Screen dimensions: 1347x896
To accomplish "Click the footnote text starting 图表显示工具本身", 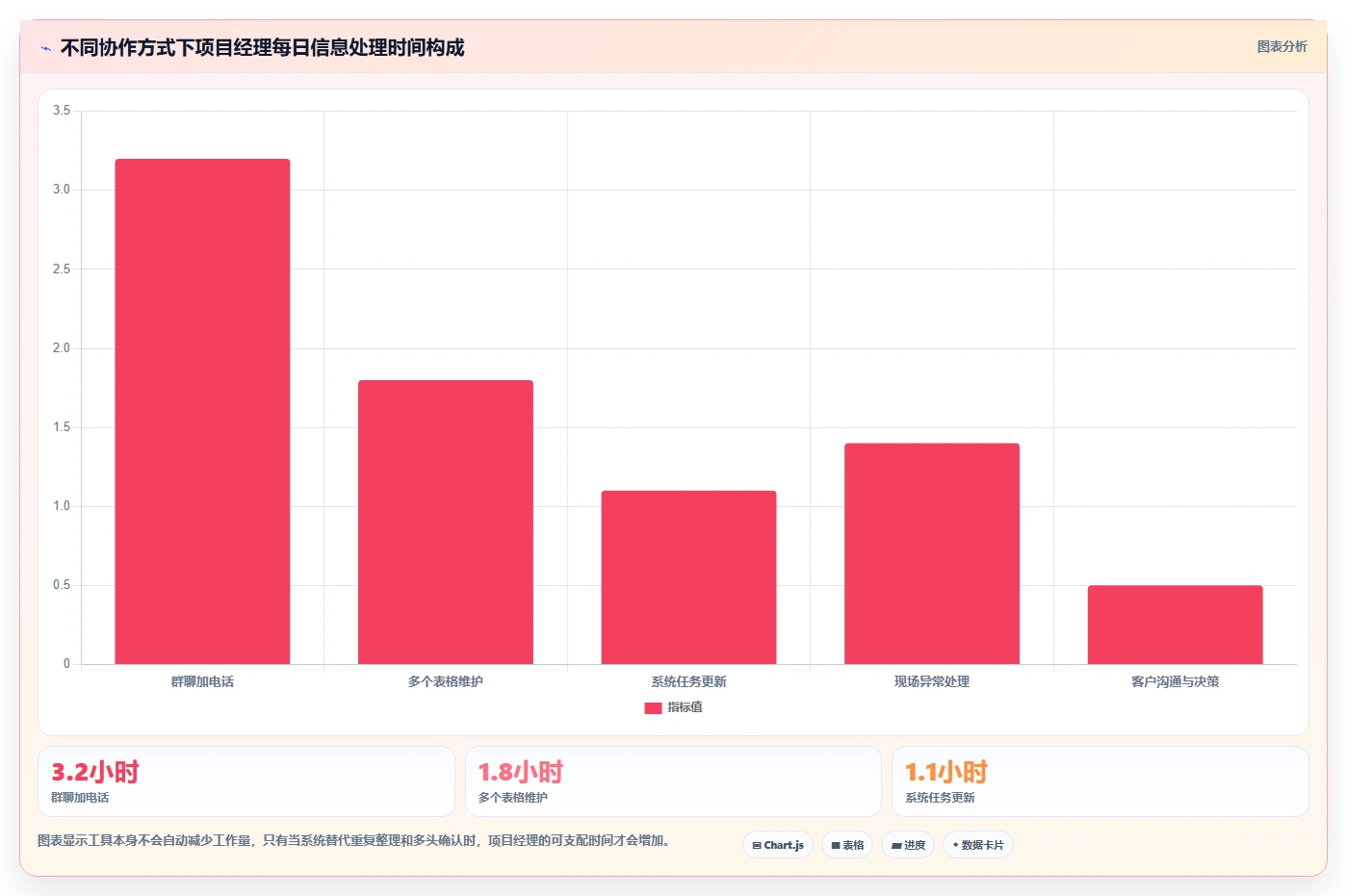I will [353, 840].
